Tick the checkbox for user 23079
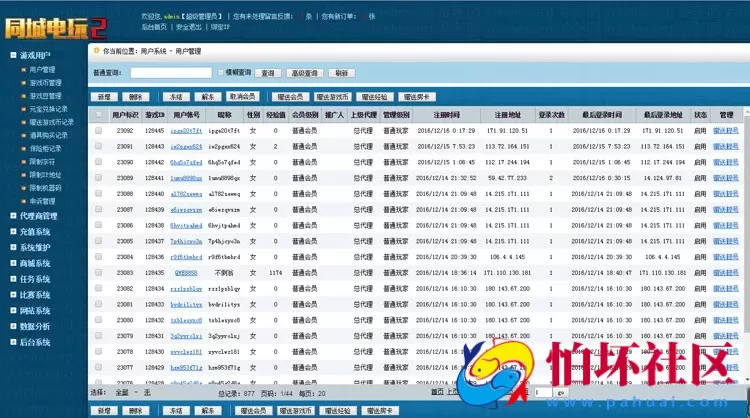This screenshot has height=418, width=750. [99, 336]
